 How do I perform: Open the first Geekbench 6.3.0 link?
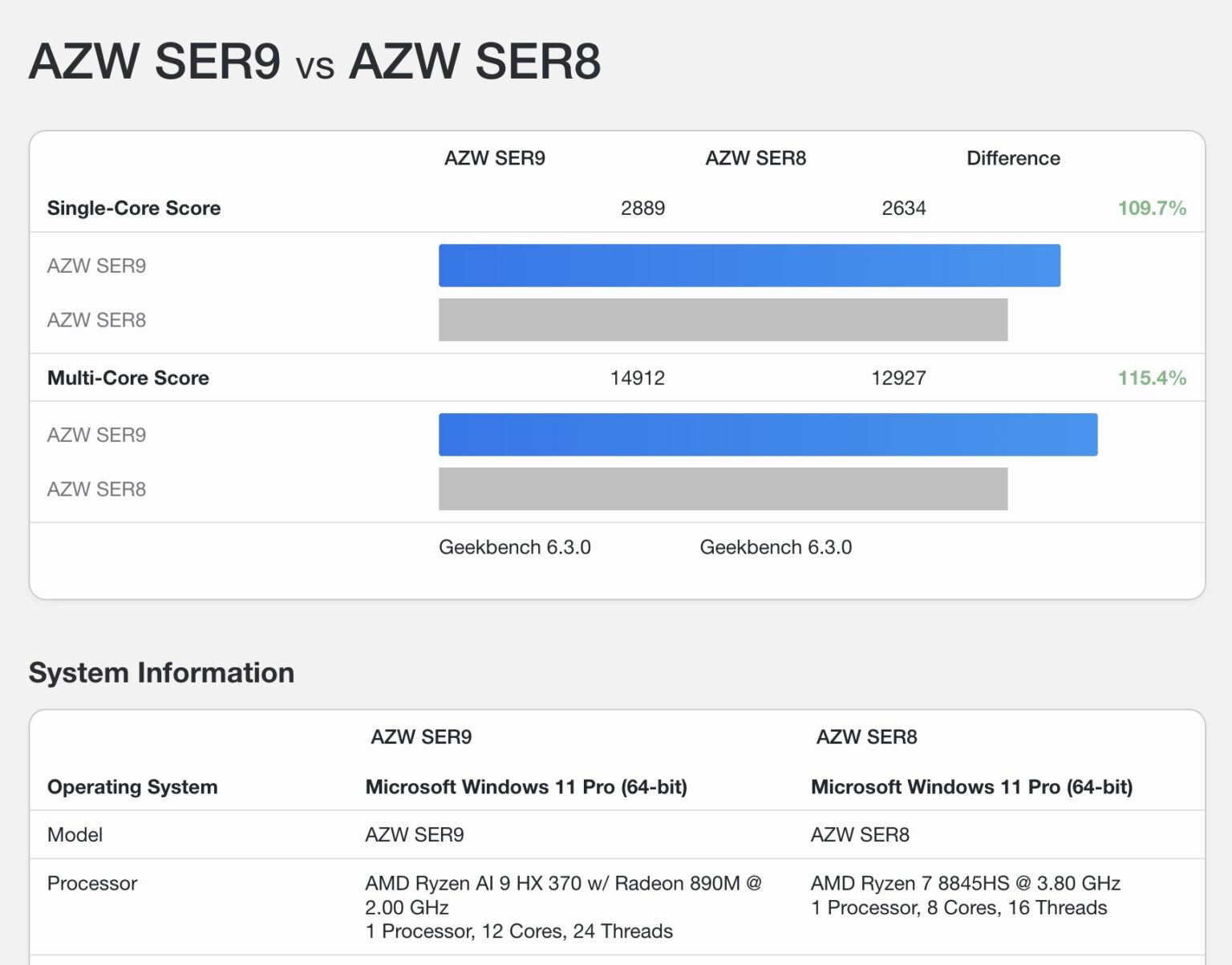[514, 547]
